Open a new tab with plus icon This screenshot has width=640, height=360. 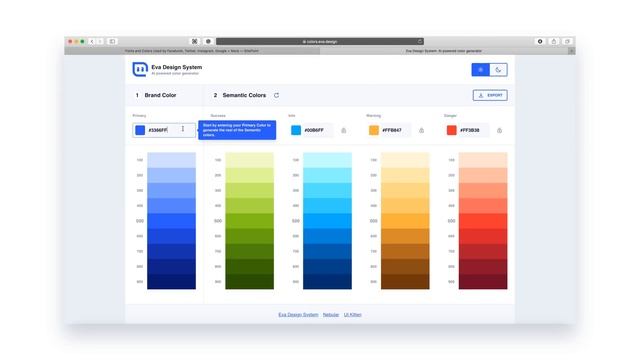pyautogui.click(x=572, y=51)
